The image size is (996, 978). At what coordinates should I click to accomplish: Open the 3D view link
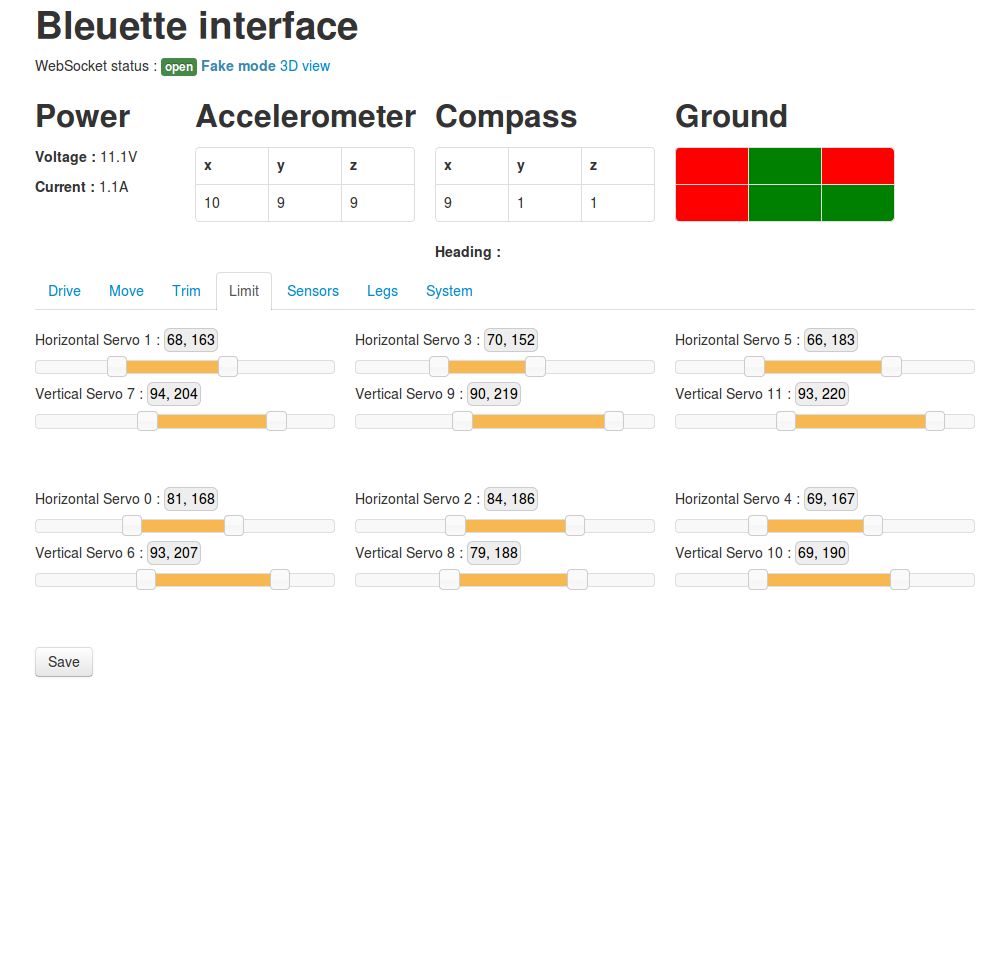click(x=305, y=66)
